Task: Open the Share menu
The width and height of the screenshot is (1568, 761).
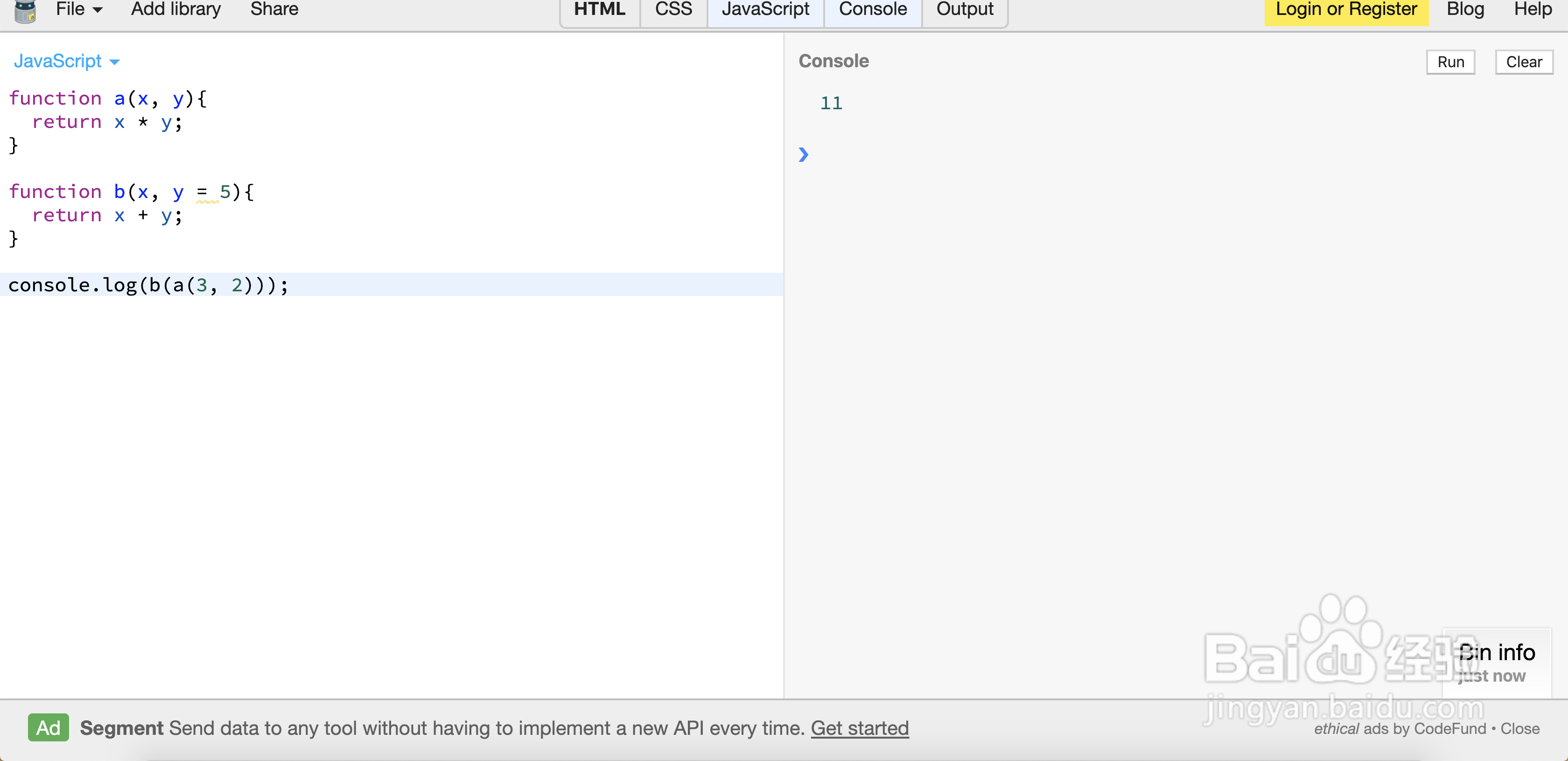Action: tap(274, 10)
